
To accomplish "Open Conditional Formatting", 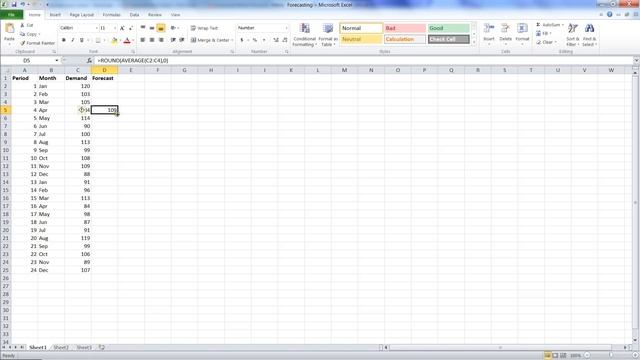I will (304, 35).
